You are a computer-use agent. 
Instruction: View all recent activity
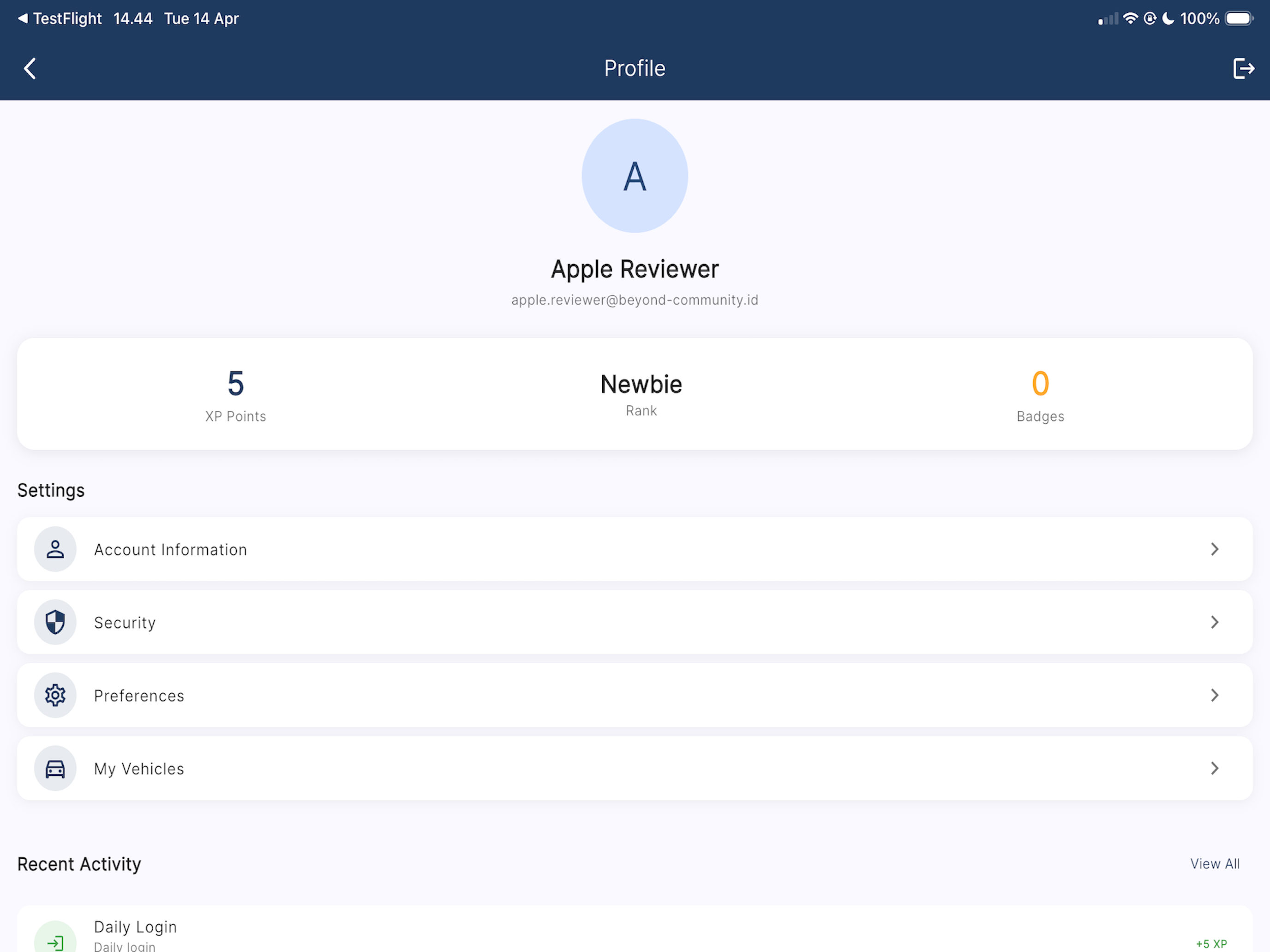point(1215,863)
